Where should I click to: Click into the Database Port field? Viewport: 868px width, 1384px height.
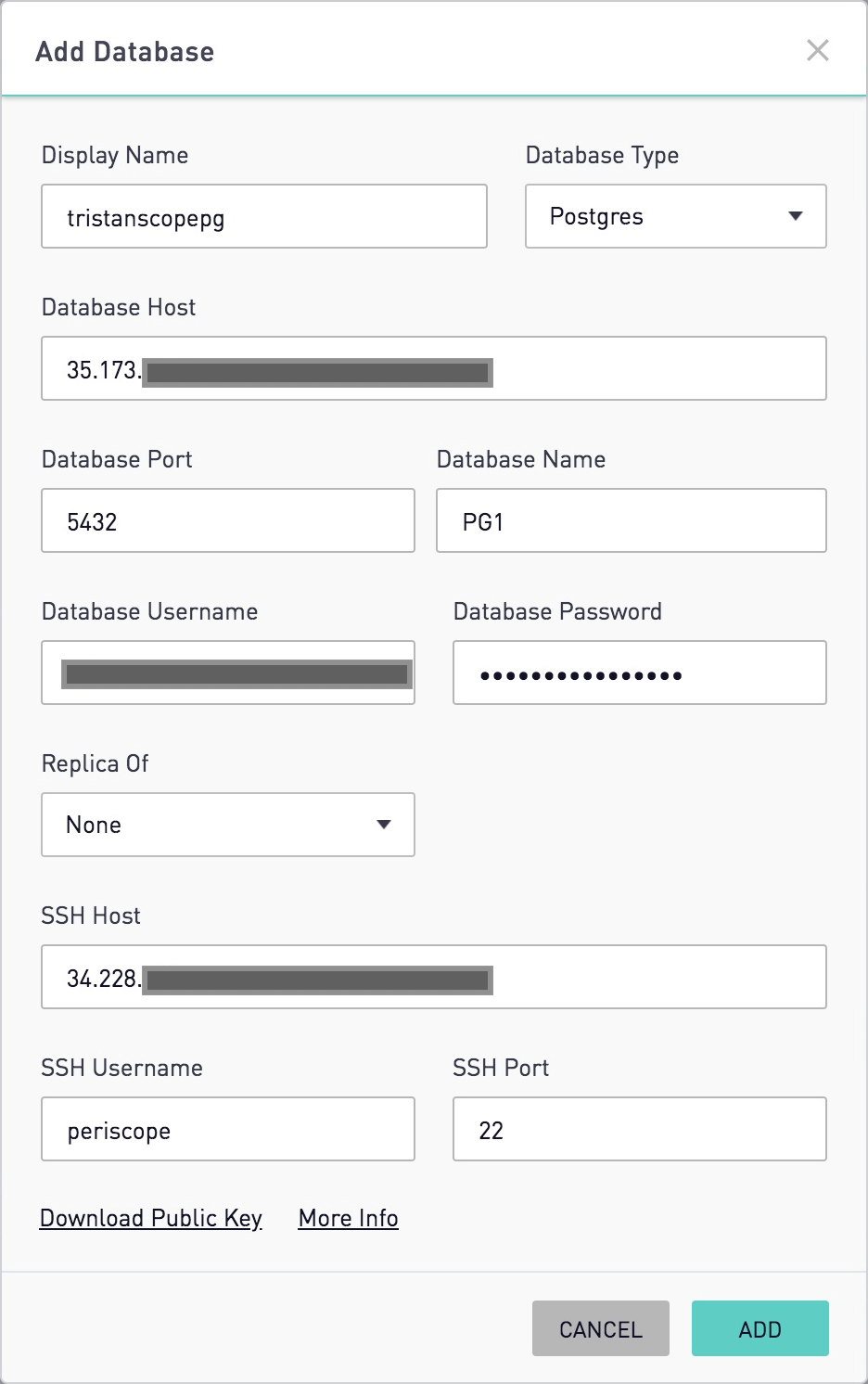pyautogui.click(x=227, y=520)
